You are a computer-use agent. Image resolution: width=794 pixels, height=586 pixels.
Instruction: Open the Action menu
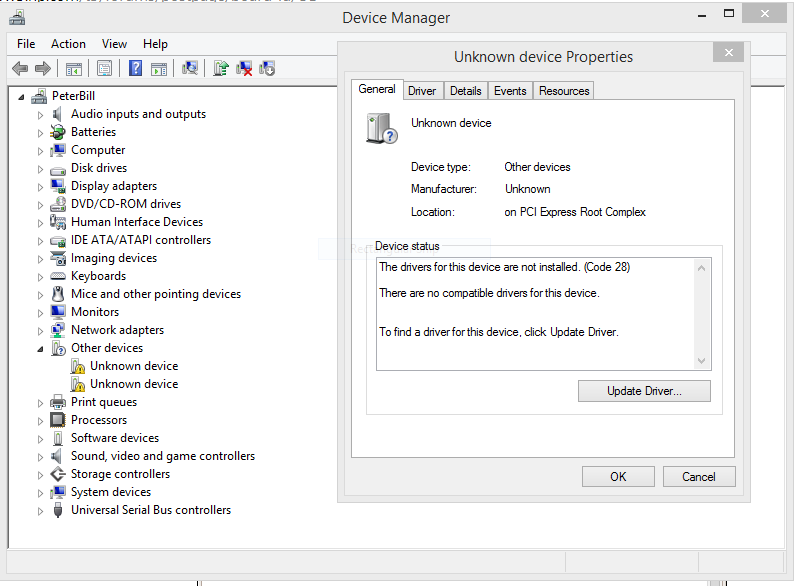(x=68, y=44)
